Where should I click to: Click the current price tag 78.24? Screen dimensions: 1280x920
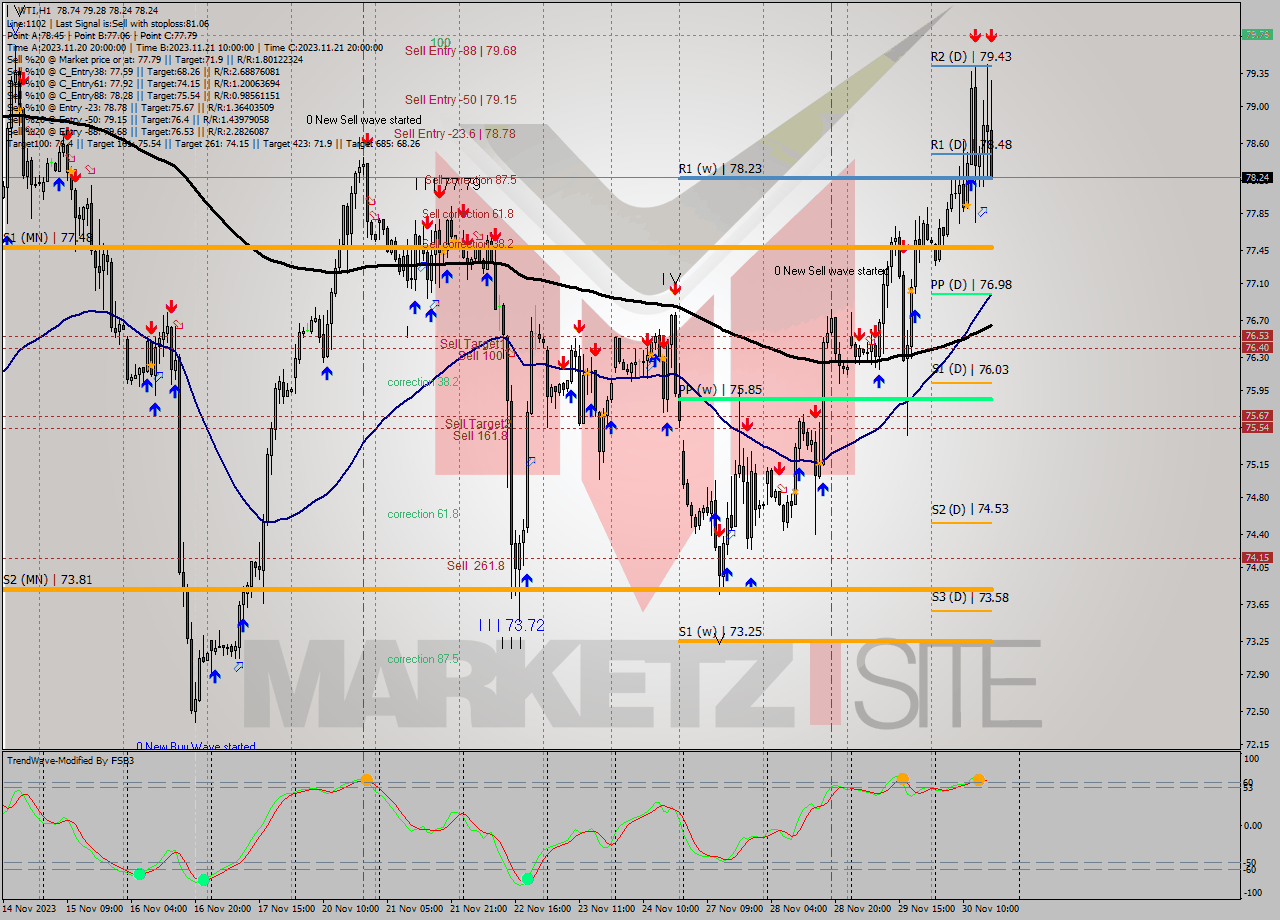1257,178
